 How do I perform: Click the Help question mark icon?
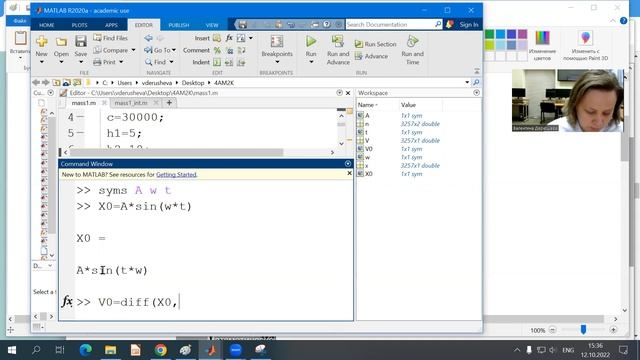327,24
